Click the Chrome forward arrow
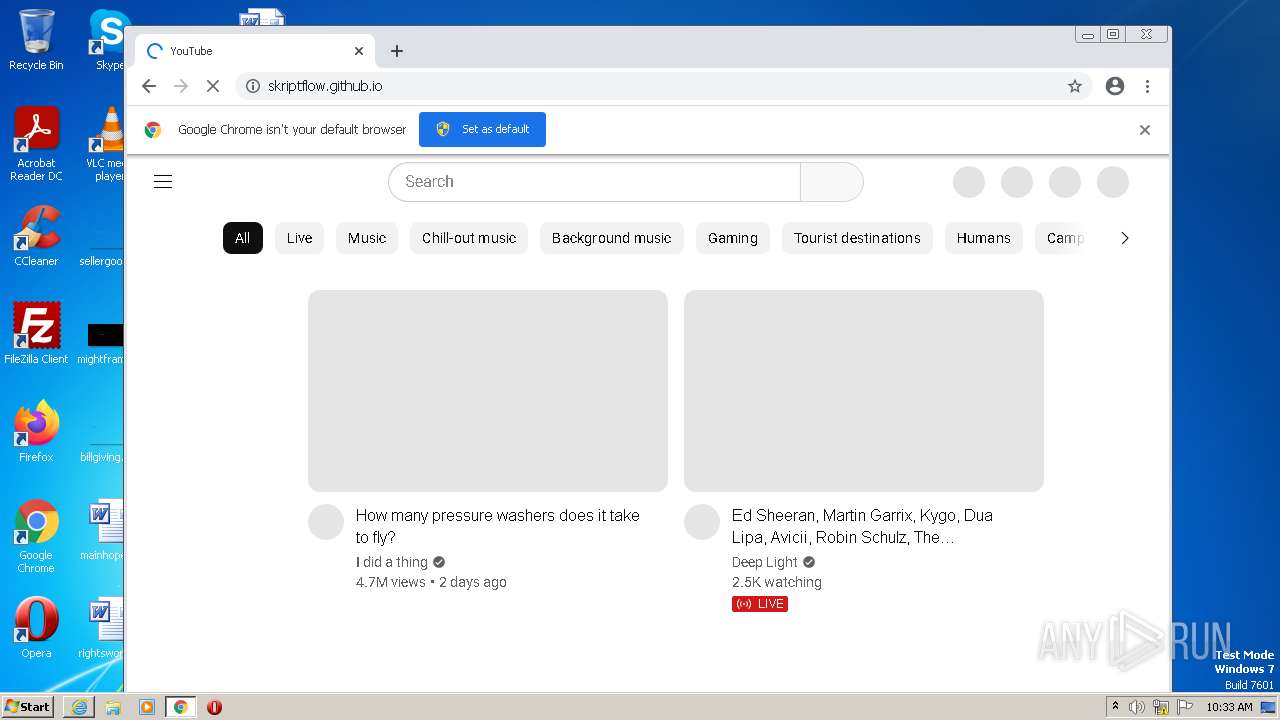Image resolution: width=1280 pixels, height=720 pixels. [x=181, y=86]
